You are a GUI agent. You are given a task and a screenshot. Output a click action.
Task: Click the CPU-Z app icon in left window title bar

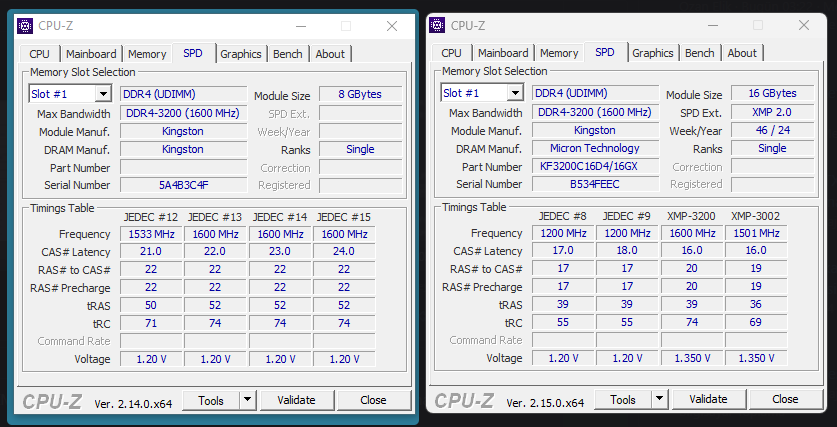click(25, 26)
